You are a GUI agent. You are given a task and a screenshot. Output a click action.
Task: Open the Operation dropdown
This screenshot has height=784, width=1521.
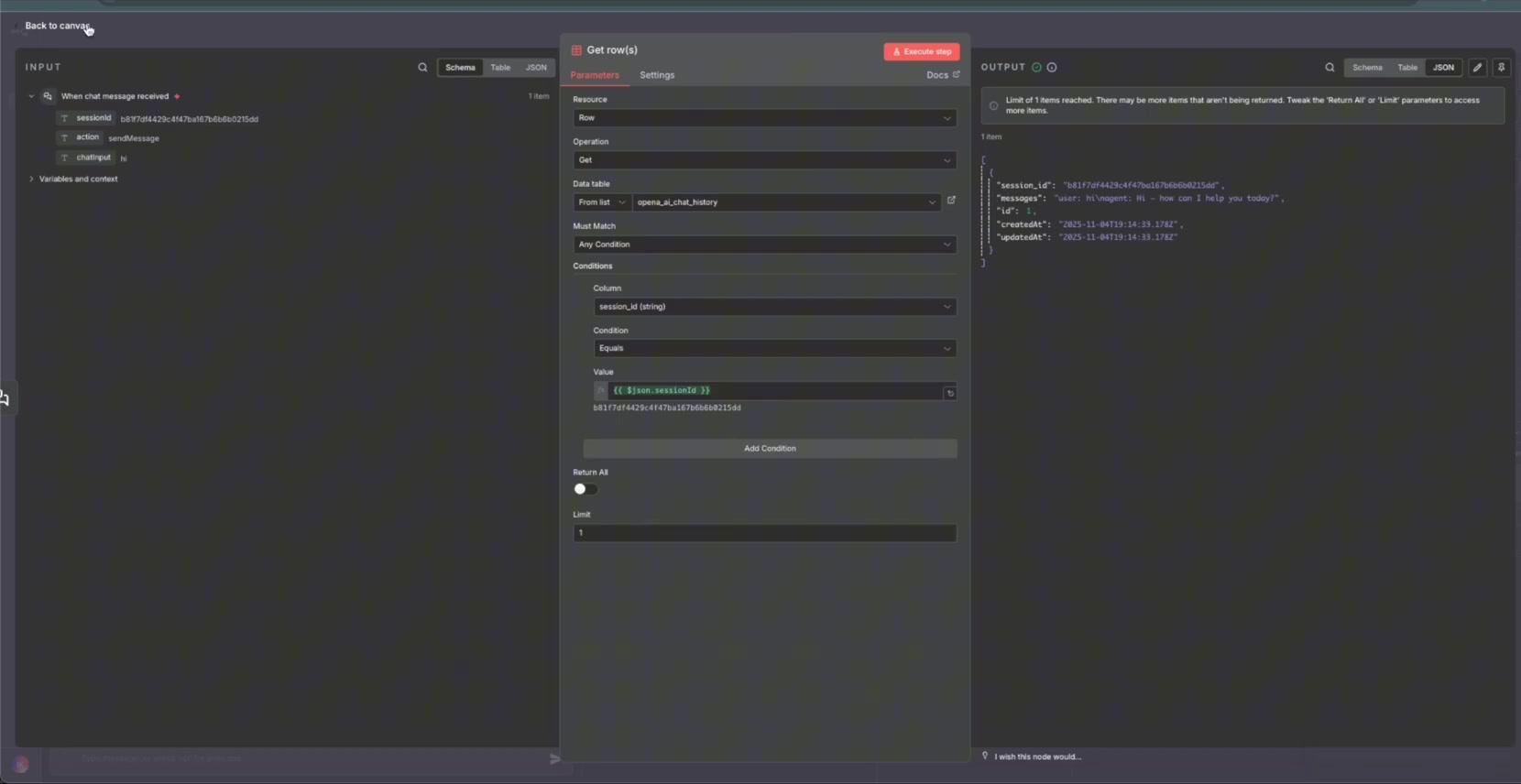(x=765, y=160)
